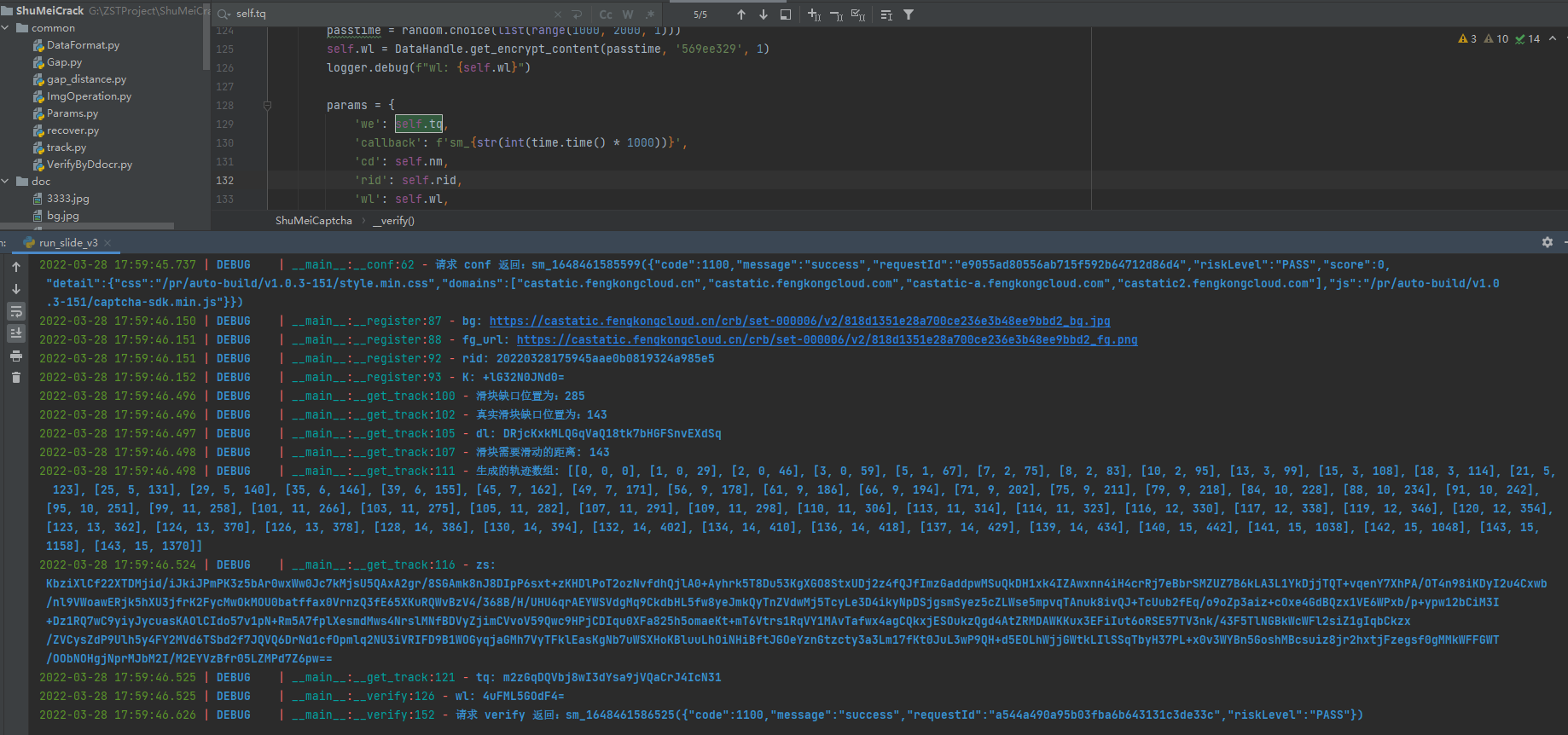
Task: Close the run_slide_v3 tab
Action: [108, 243]
